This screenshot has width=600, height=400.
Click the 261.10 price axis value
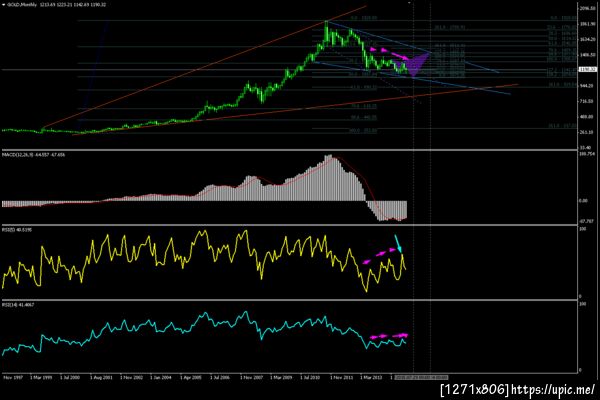tap(588, 132)
